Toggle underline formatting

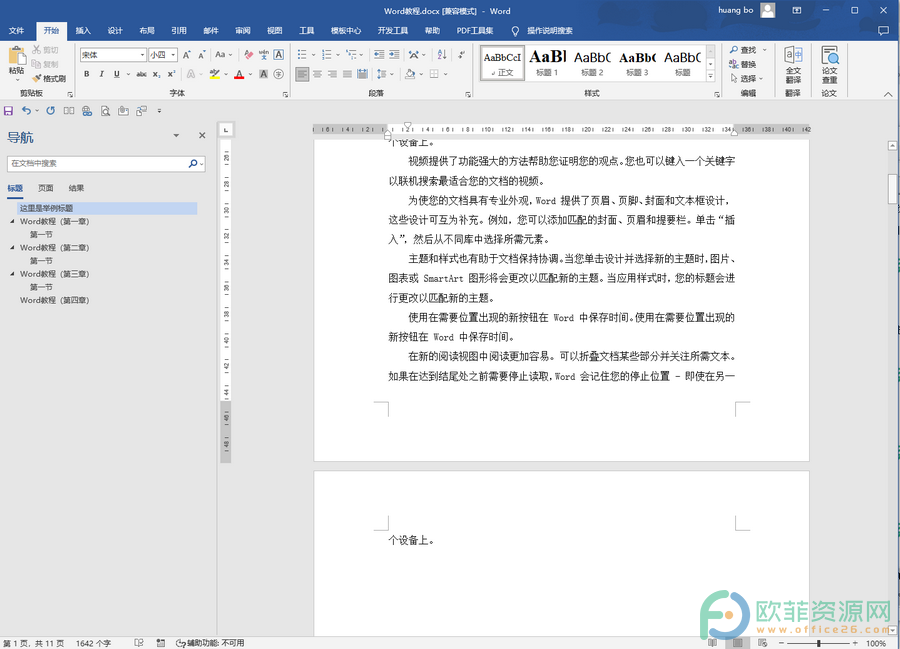[117, 74]
